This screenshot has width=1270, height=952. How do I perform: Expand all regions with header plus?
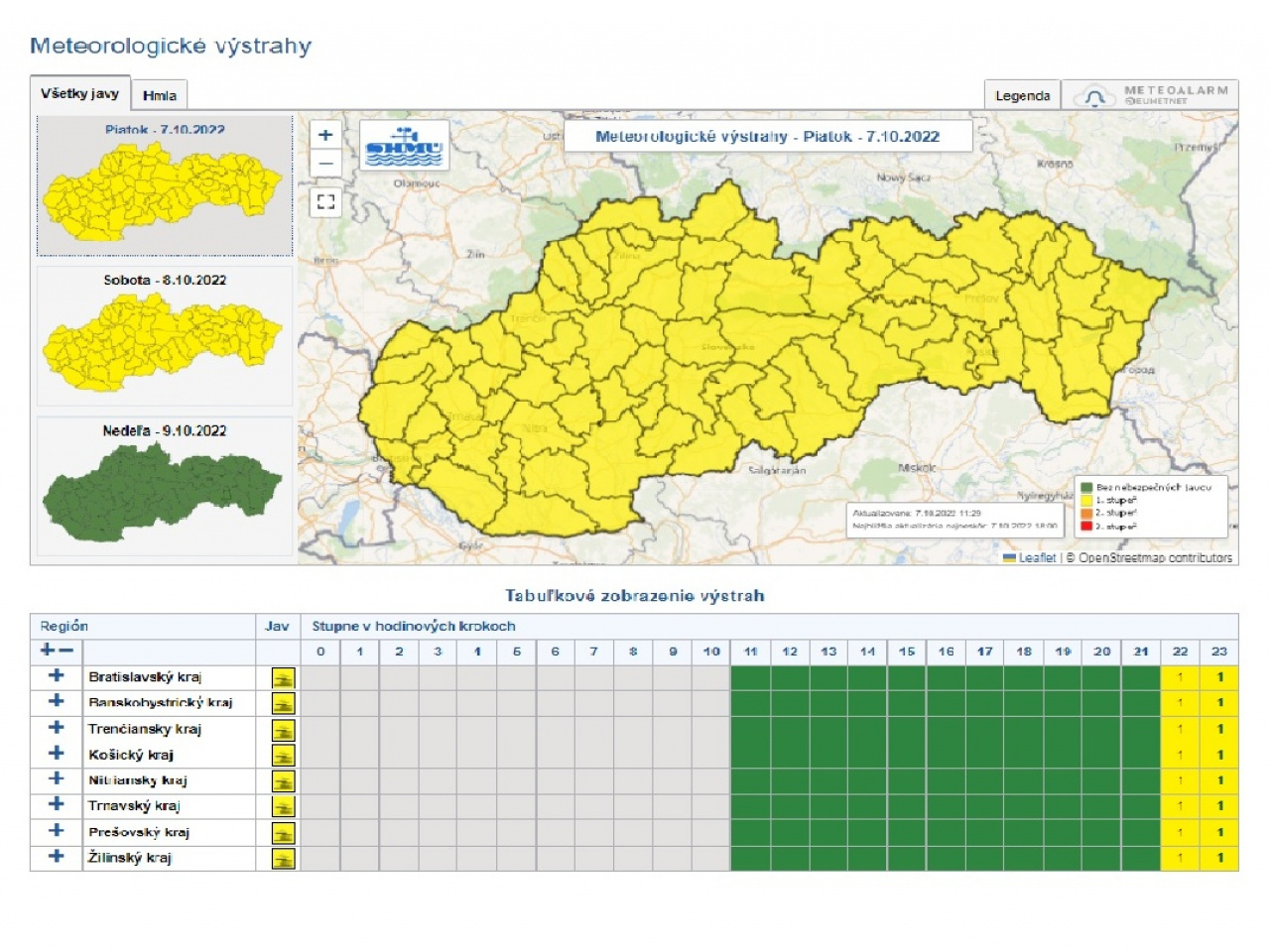click(x=47, y=651)
